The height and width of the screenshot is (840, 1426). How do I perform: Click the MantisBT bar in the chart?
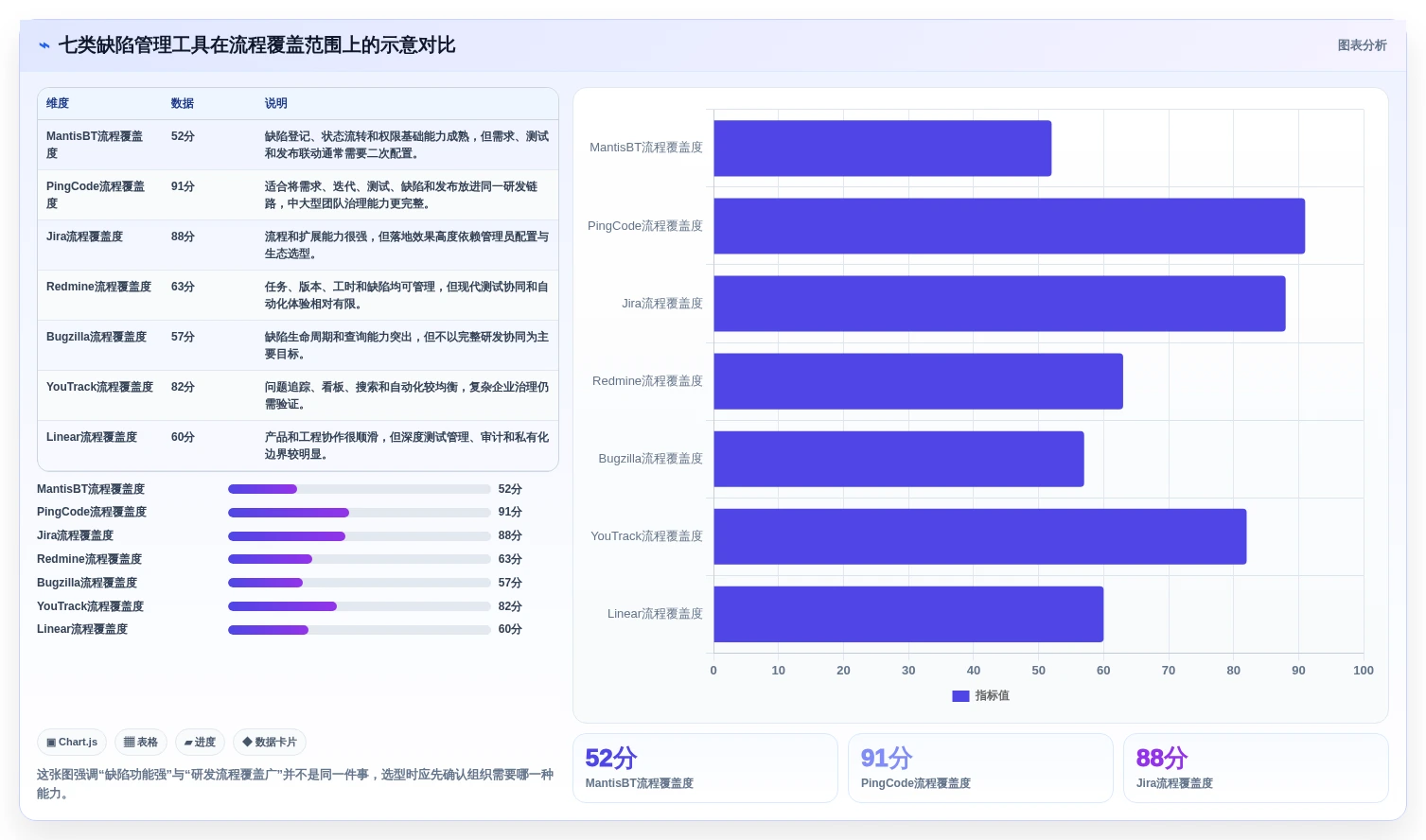882,149
